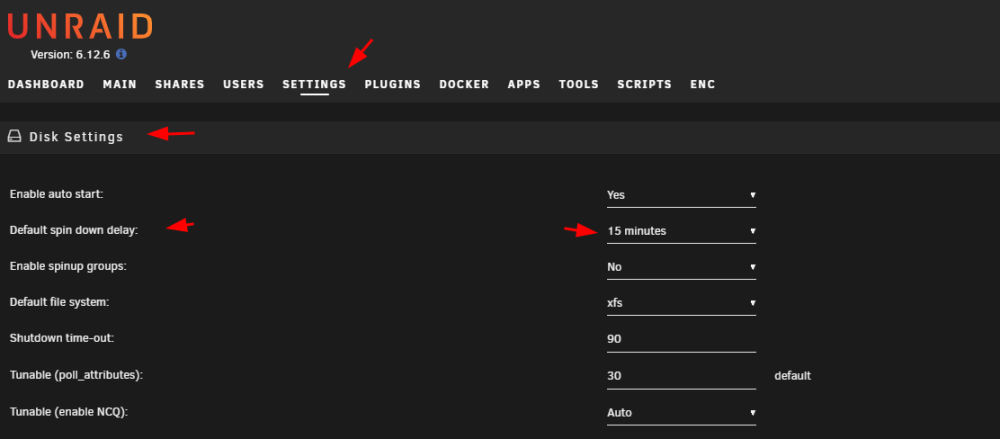The height and width of the screenshot is (439, 1000).
Task: Click the Unraid logo
Action: [80, 26]
